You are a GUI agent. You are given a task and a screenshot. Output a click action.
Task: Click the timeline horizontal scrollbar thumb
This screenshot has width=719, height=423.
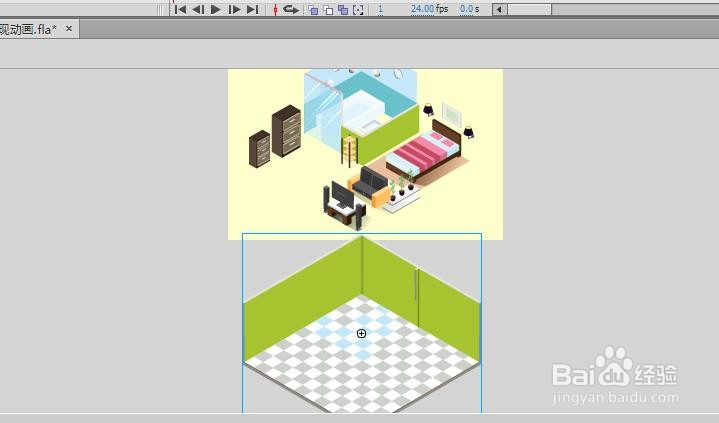pyautogui.click(x=529, y=9)
